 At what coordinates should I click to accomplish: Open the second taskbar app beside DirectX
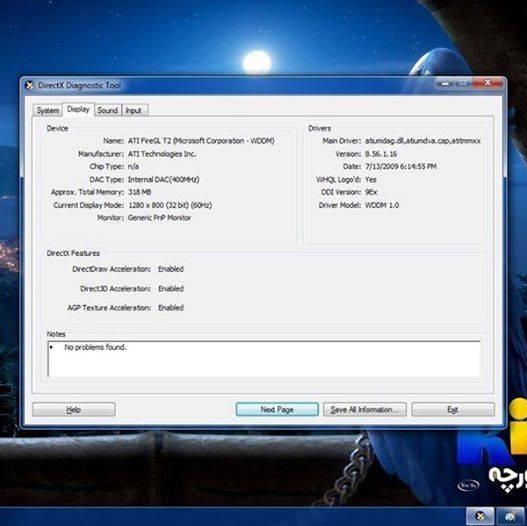pyautogui.click(x=510, y=516)
